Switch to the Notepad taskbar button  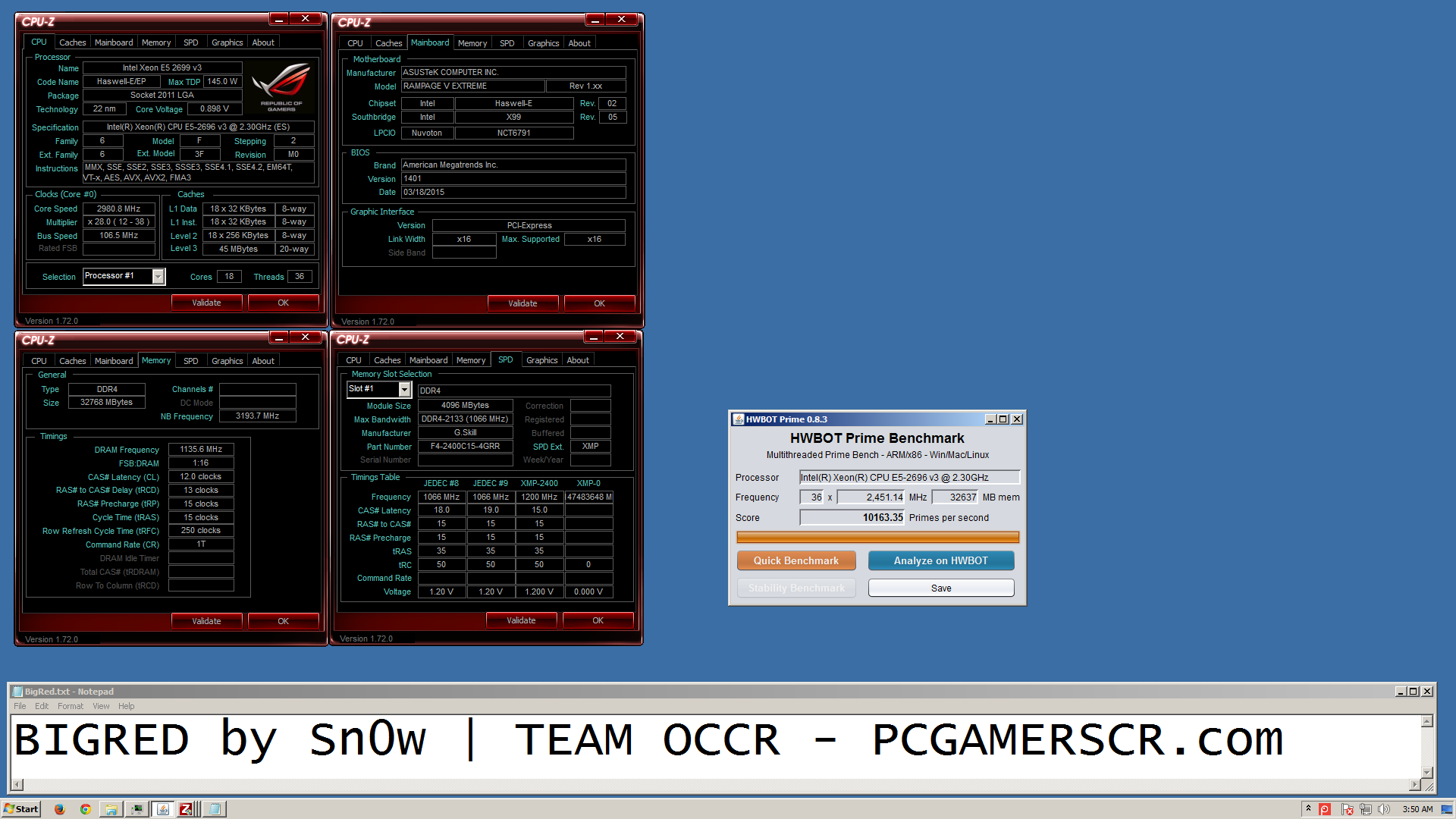(x=215, y=809)
